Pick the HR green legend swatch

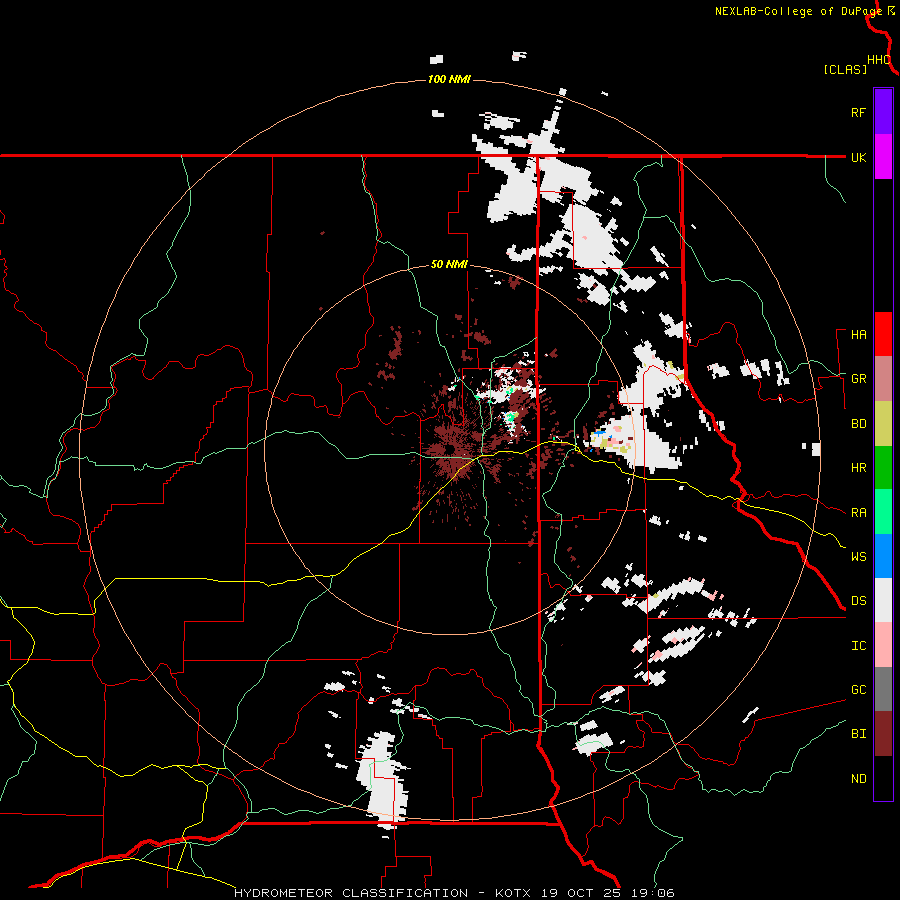tap(883, 468)
